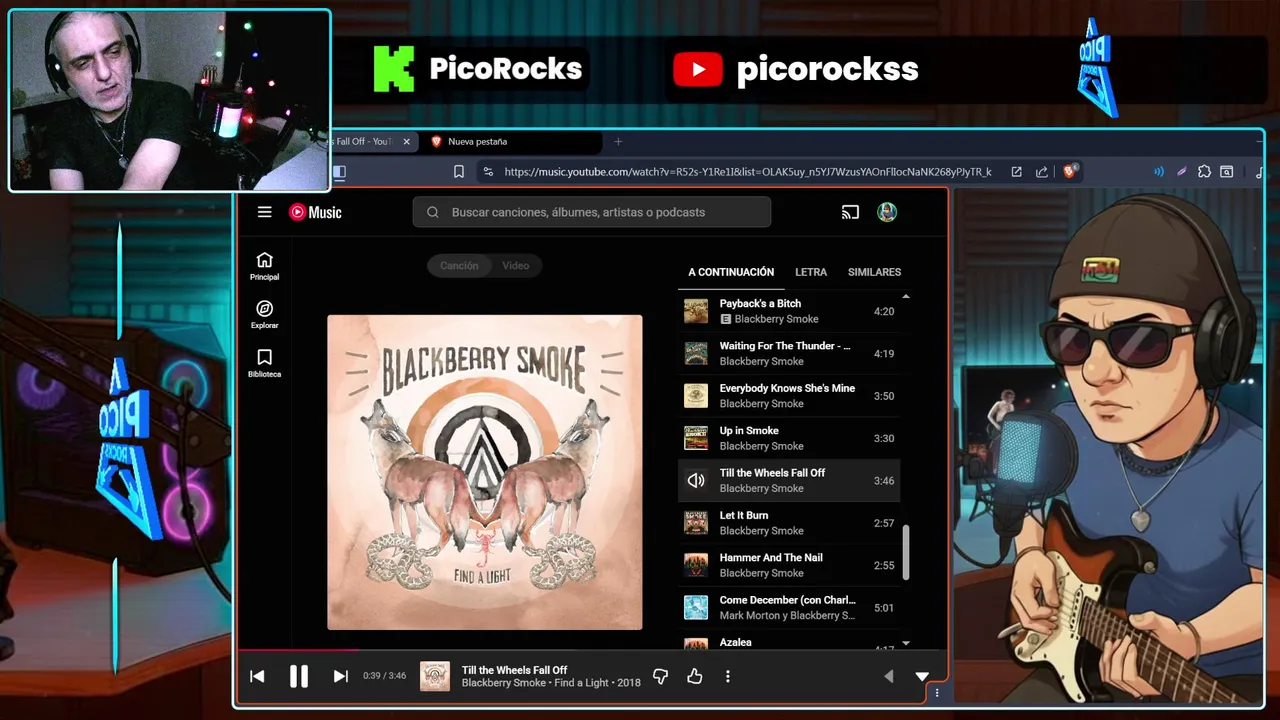Click the browser address bar URL
This screenshot has height=720, width=1280.
747,172
